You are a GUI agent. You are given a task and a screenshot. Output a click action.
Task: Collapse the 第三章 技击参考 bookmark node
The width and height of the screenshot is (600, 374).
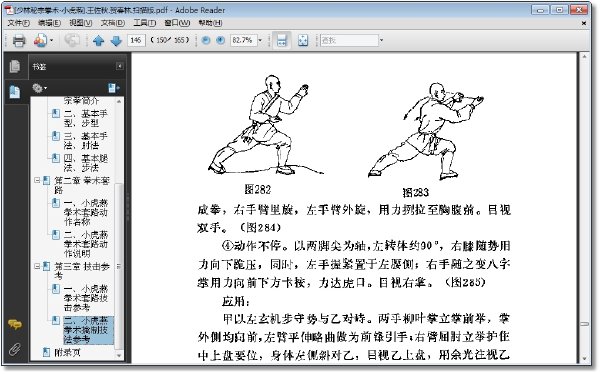click(x=37, y=266)
